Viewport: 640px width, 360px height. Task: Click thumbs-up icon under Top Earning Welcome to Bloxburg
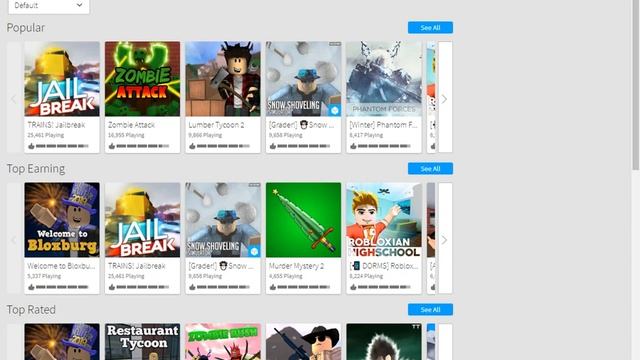coord(31,287)
